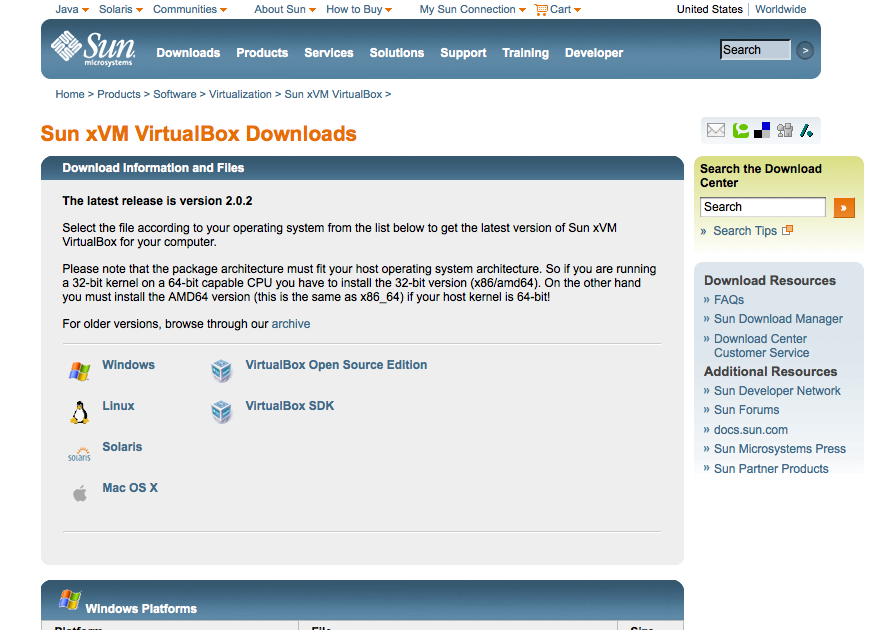Viewport: 872px width, 630px height.
Task: Open the VirtualBox SDK link
Action: 290,406
